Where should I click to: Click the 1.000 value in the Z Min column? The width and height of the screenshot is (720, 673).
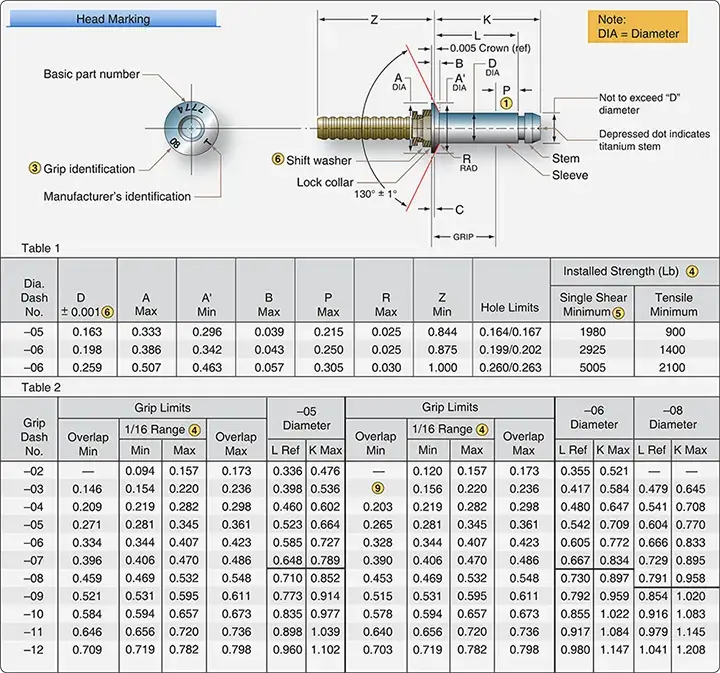[443, 367]
